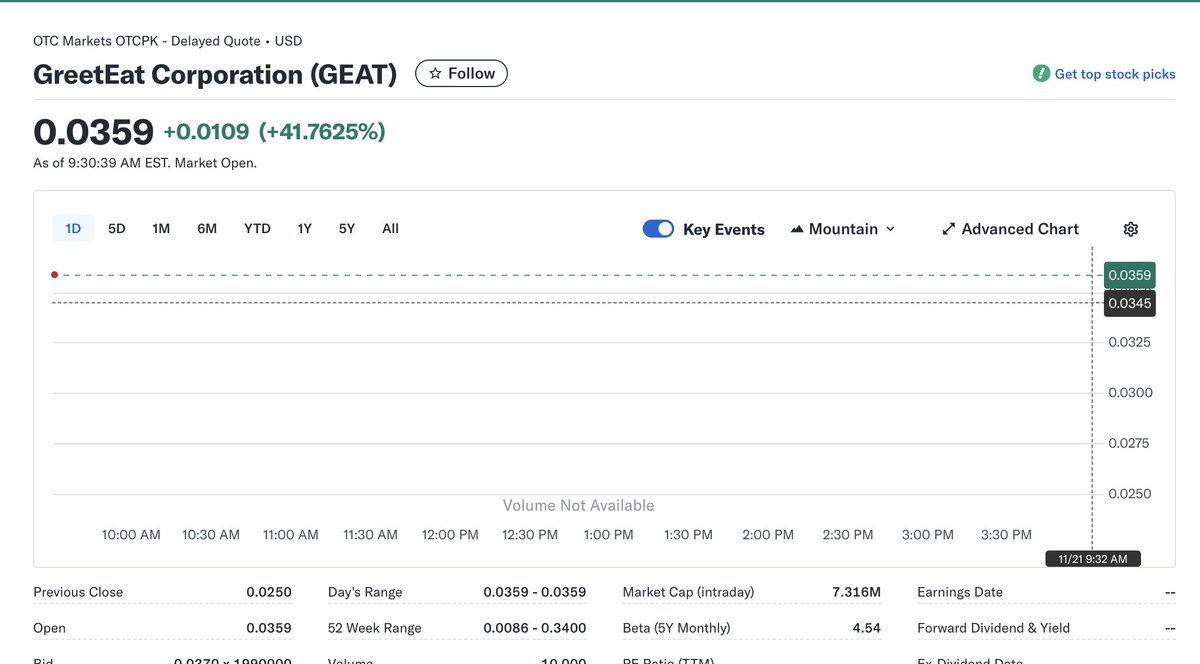
Task: Click the market cap value 7.316M
Action: coord(856,592)
